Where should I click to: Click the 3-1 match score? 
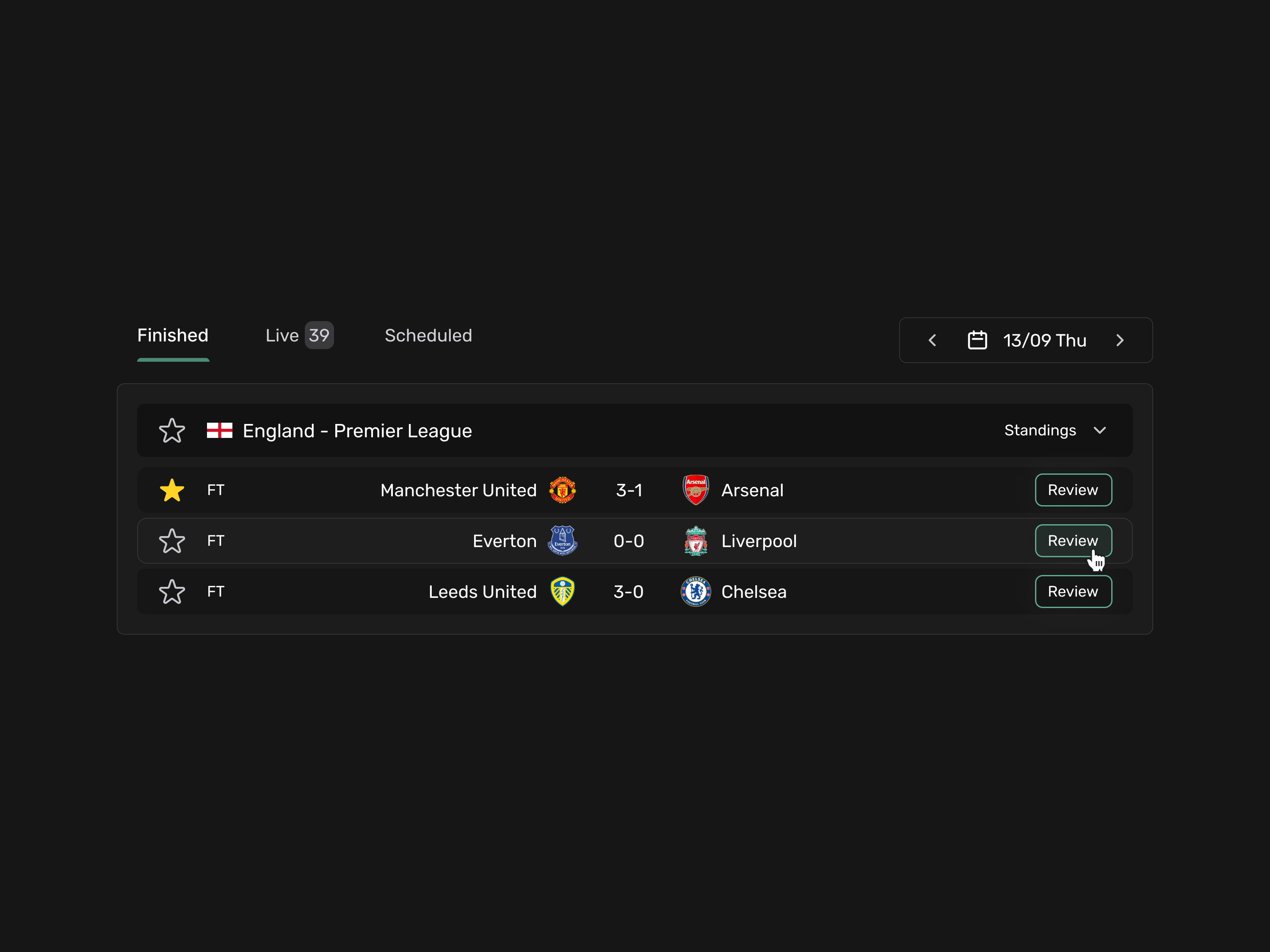tap(629, 491)
